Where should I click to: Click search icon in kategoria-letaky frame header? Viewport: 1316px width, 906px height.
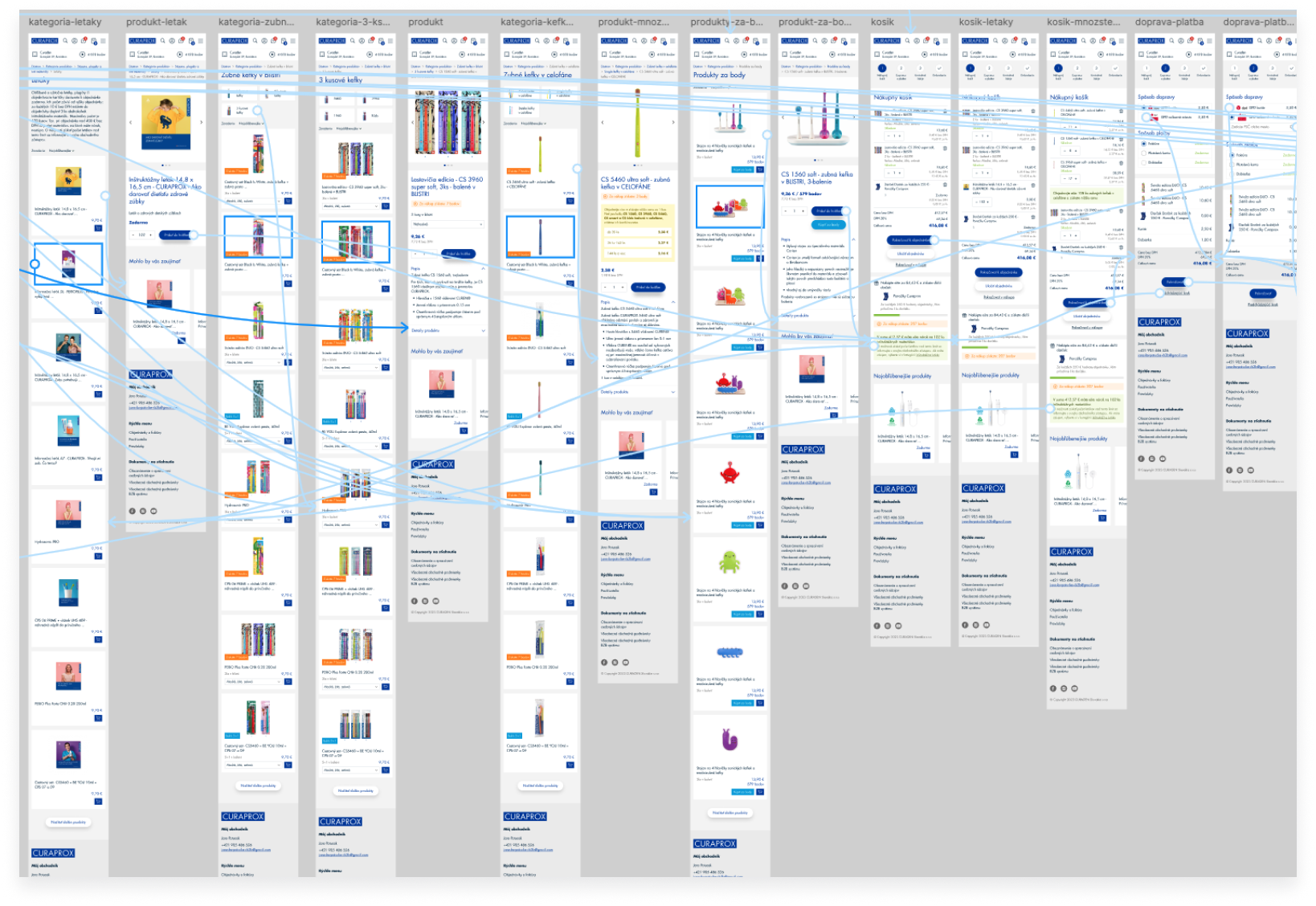[x=67, y=40]
